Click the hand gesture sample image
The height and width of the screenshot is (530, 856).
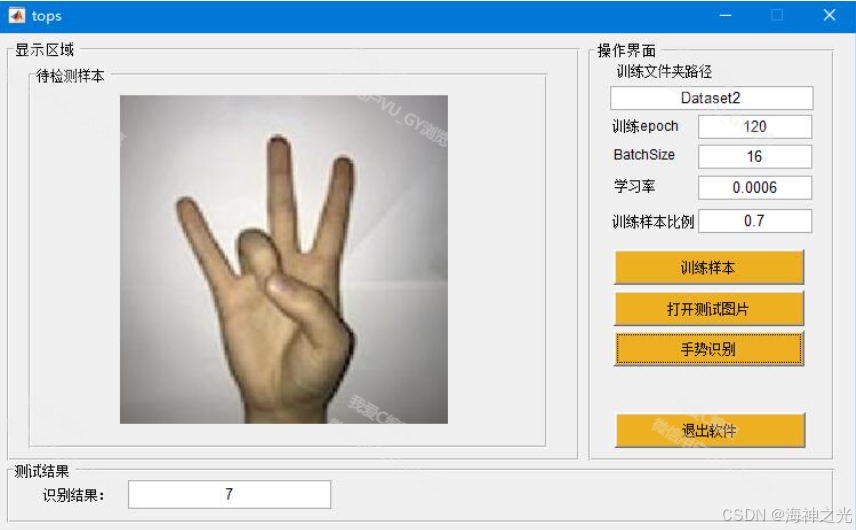(284, 259)
